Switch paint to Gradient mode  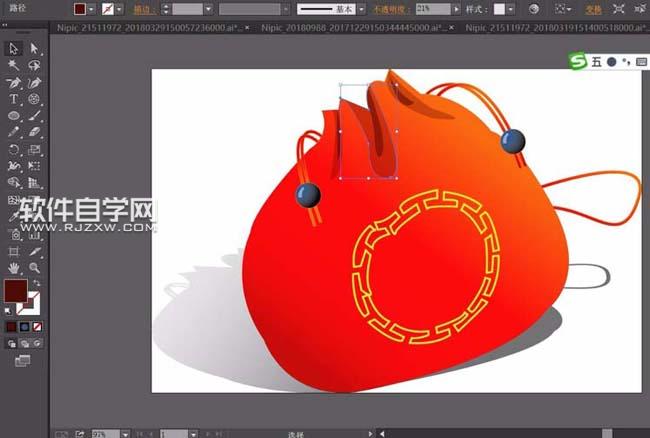(x=24, y=326)
